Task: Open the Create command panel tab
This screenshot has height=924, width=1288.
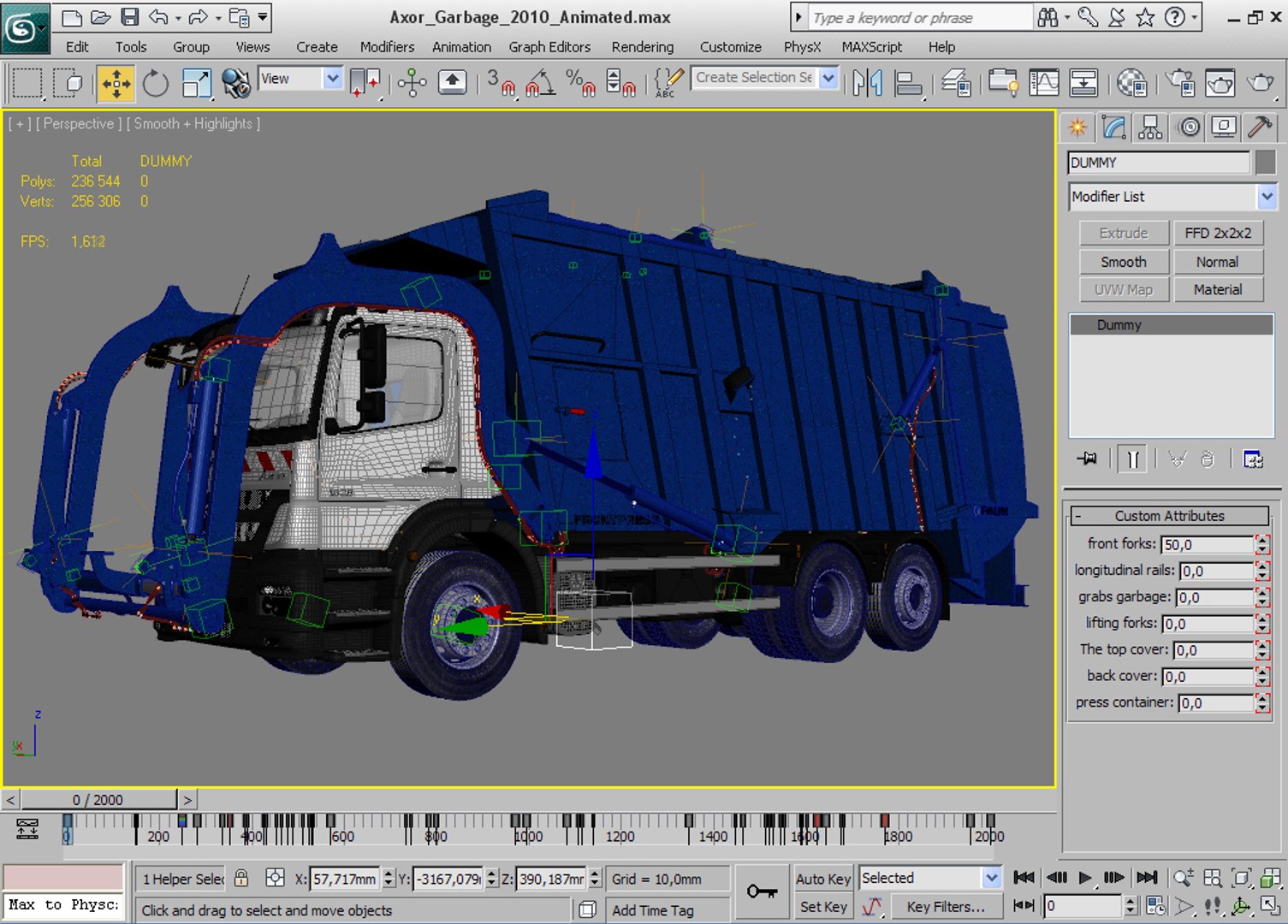Action: (1077, 127)
